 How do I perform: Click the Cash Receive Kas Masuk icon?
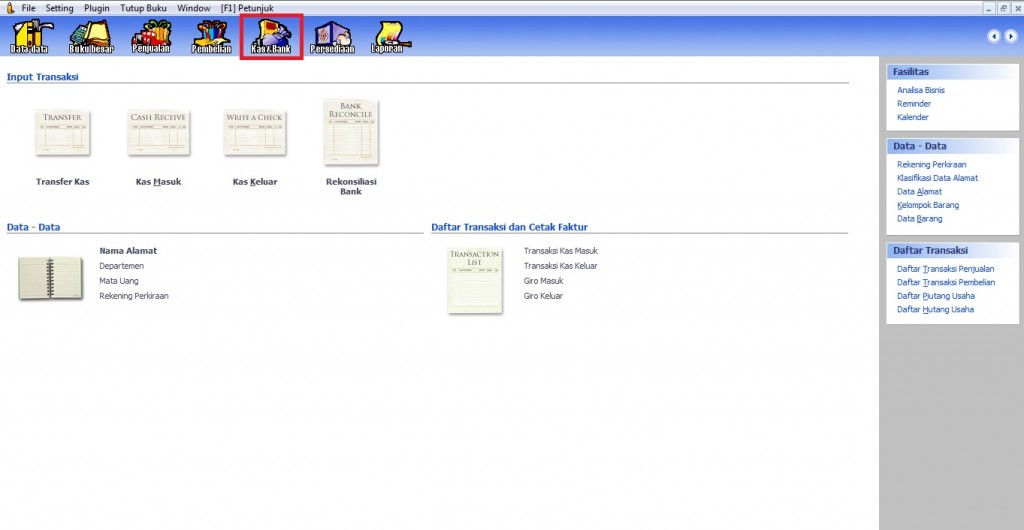(x=158, y=133)
